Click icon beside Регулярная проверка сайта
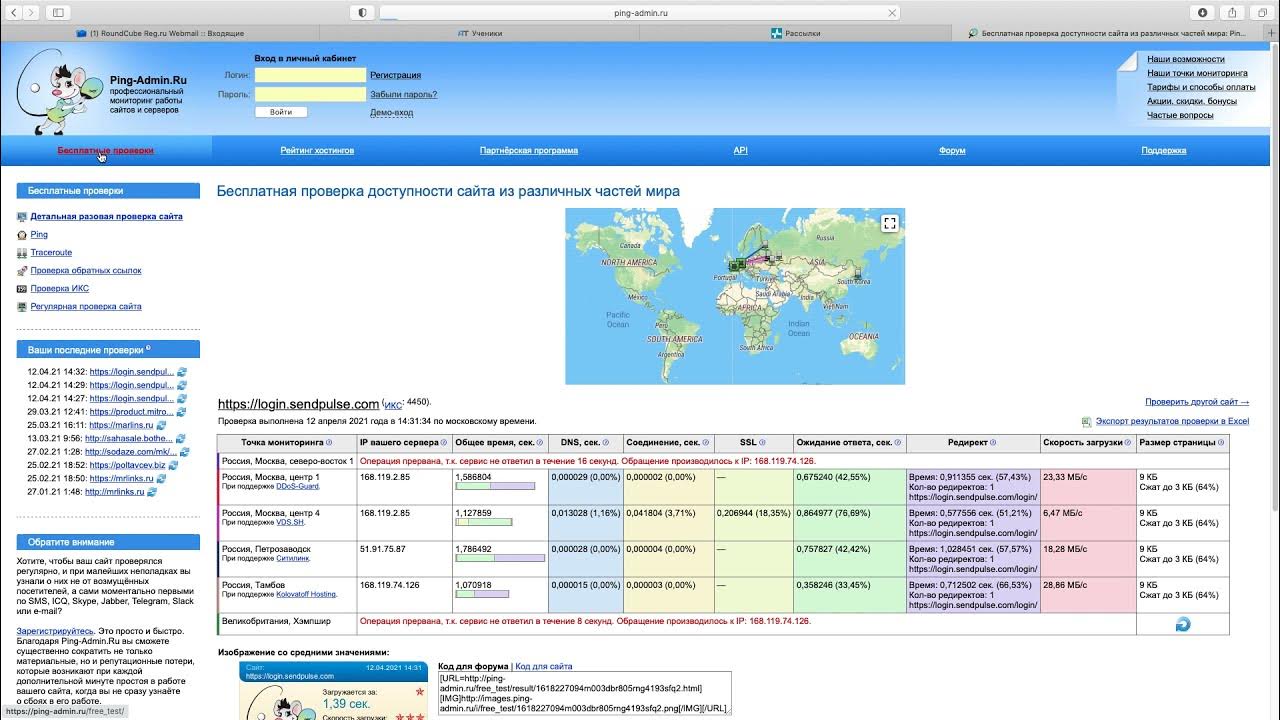The width and height of the screenshot is (1280, 720). pyautogui.click(x=22, y=306)
